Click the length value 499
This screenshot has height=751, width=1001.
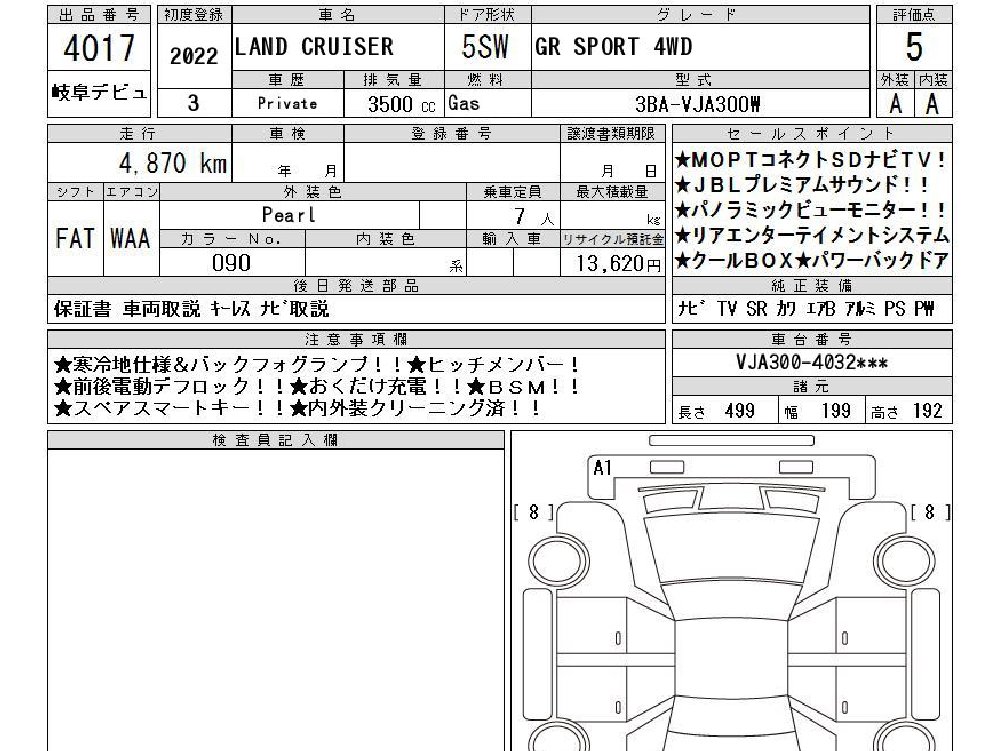tap(740, 411)
